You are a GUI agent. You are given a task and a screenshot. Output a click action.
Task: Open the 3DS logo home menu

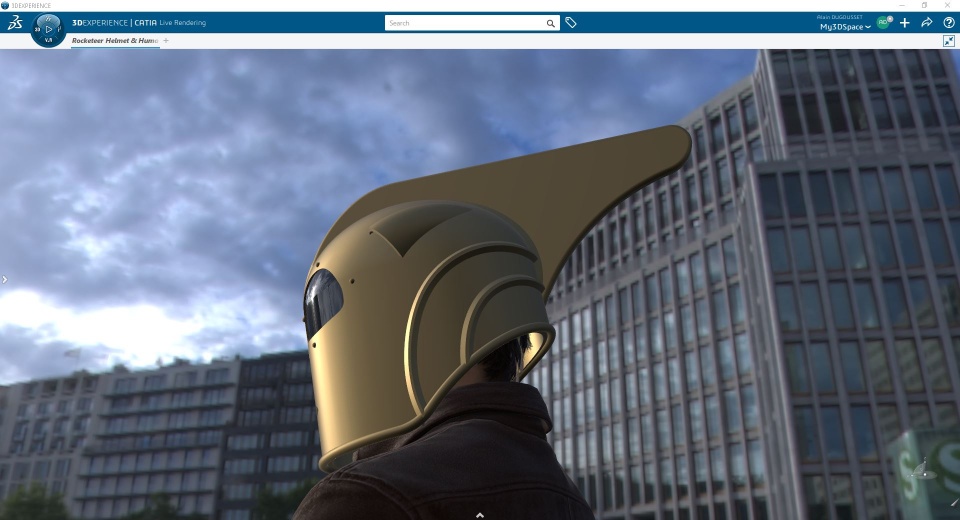point(15,23)
